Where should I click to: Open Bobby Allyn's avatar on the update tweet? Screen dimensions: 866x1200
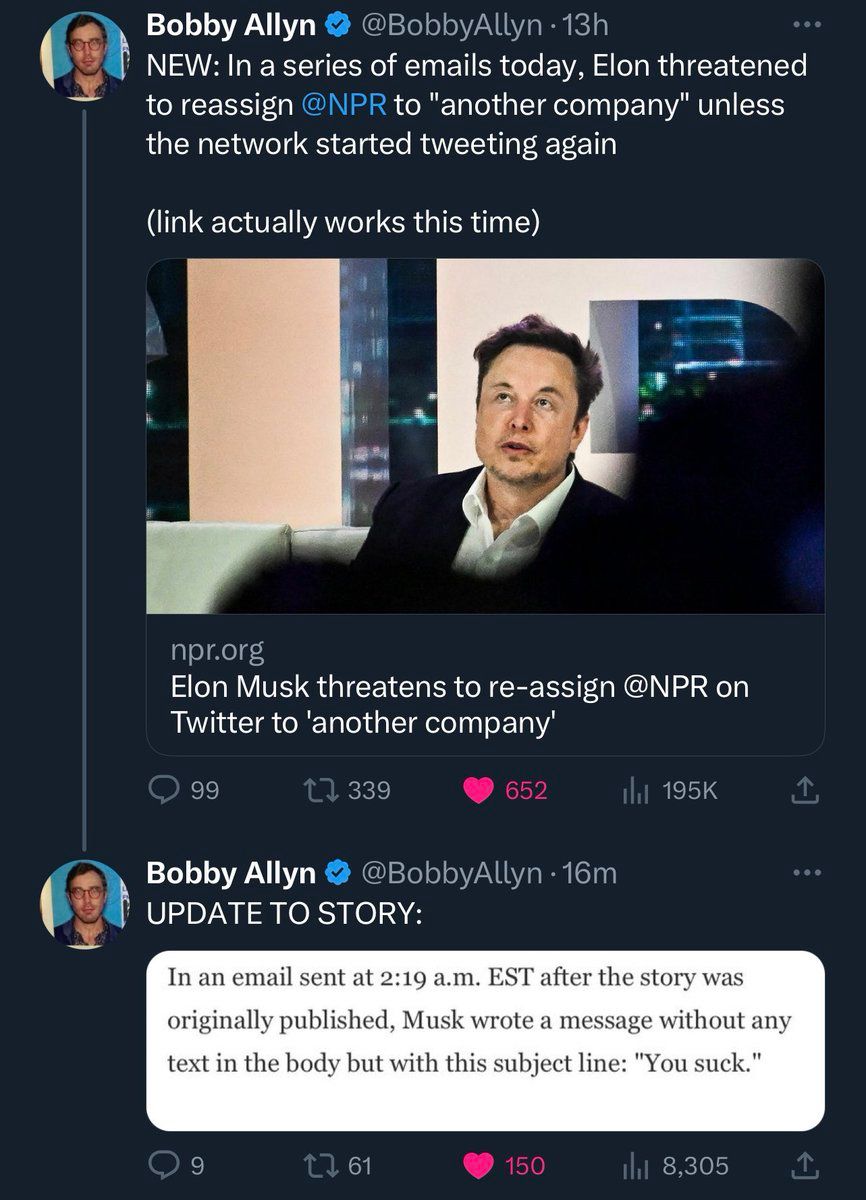pos(84,903)
